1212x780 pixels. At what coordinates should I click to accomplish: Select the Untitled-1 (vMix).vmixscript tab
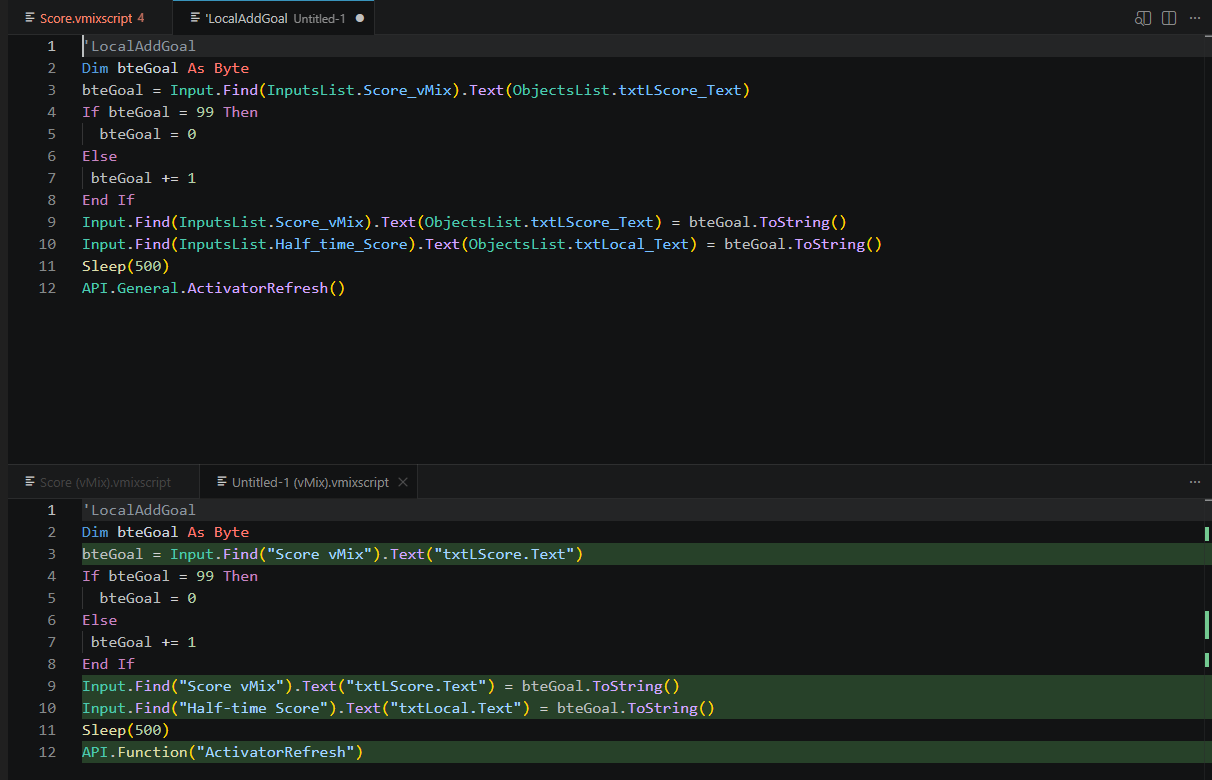point(309,482)
